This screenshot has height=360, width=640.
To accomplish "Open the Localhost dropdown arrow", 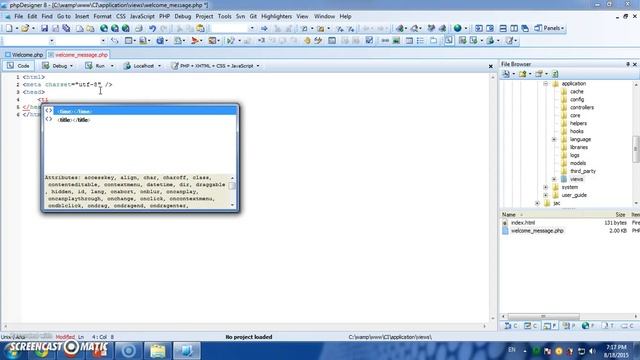I will click(159, 66).
